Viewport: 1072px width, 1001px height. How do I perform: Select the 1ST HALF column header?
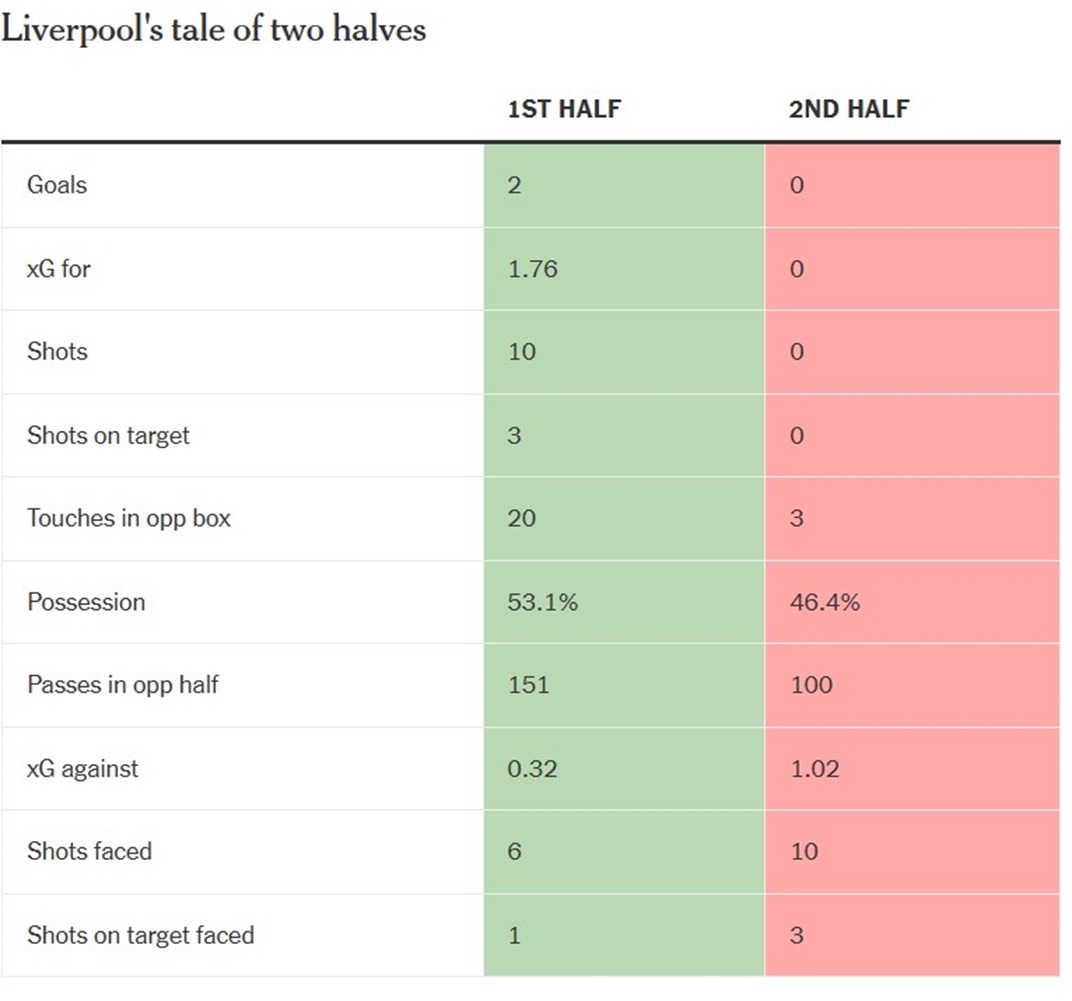[x=564, y=109]
